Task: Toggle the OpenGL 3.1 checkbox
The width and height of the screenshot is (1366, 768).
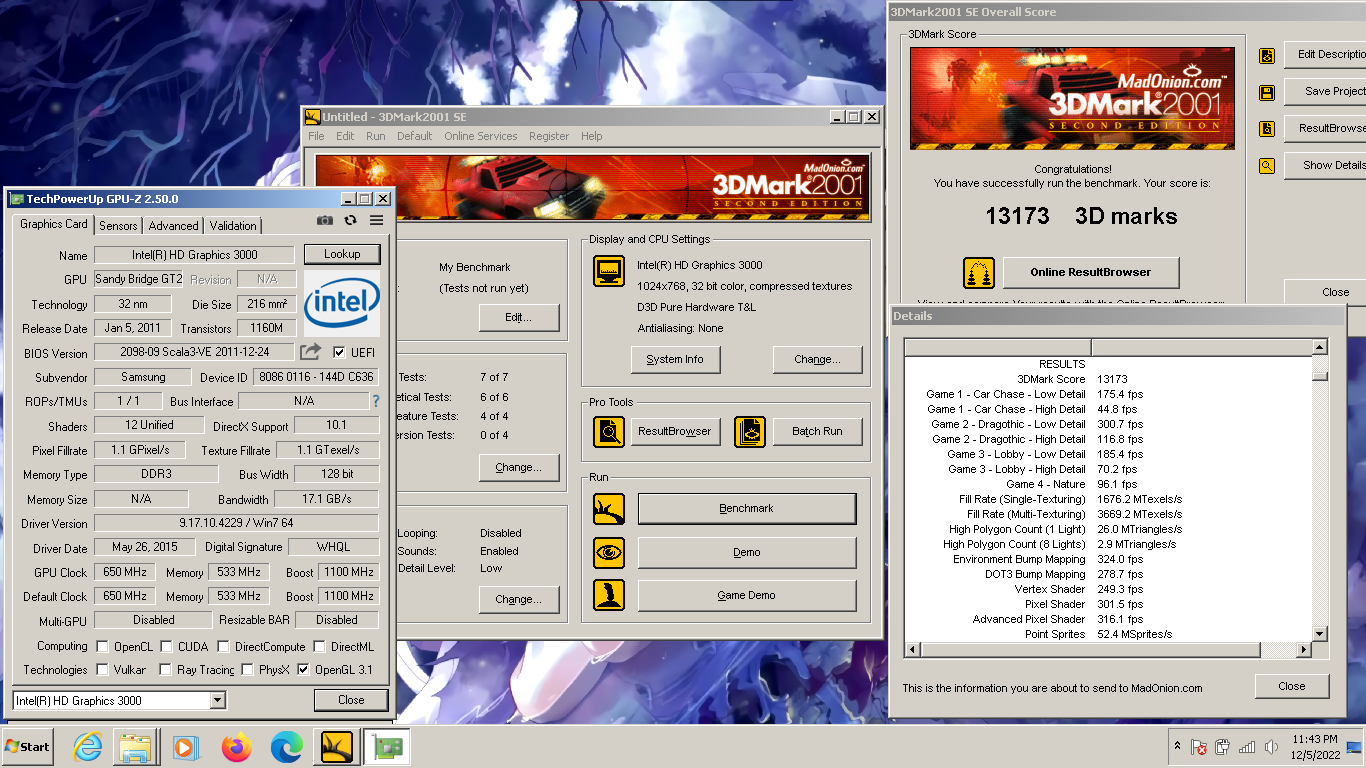Action: pyautogui.click(x=303, y=670)
